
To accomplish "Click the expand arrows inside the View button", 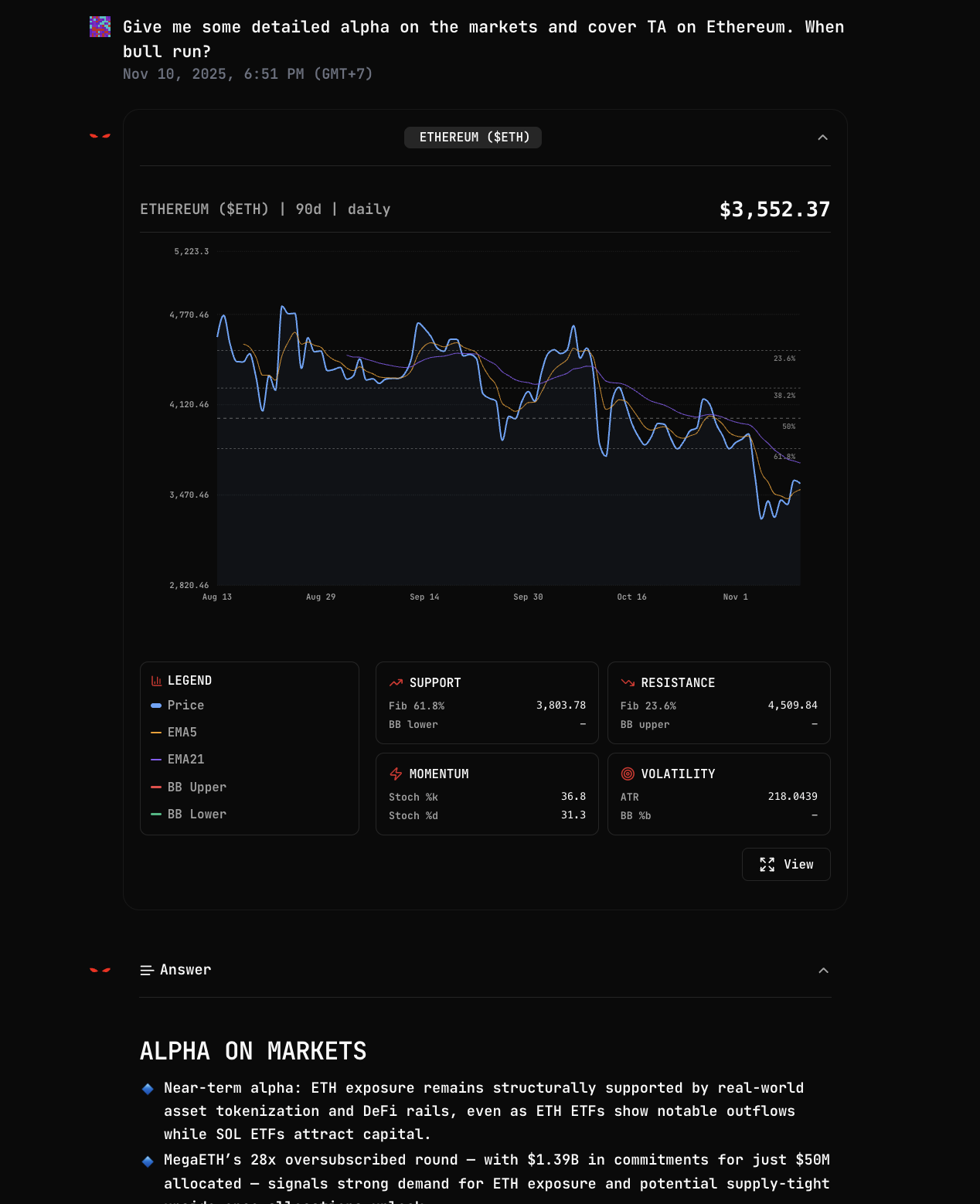I will (767, 864).
